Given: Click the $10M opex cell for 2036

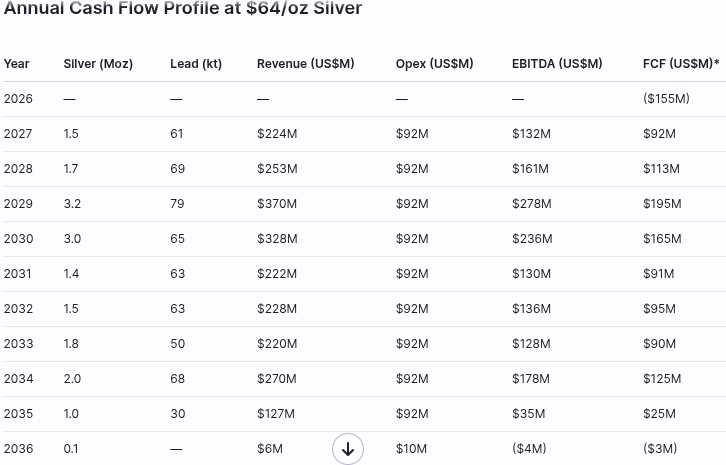Looking at the screenshot, I should pyautogui.click(x=411, y=449).
